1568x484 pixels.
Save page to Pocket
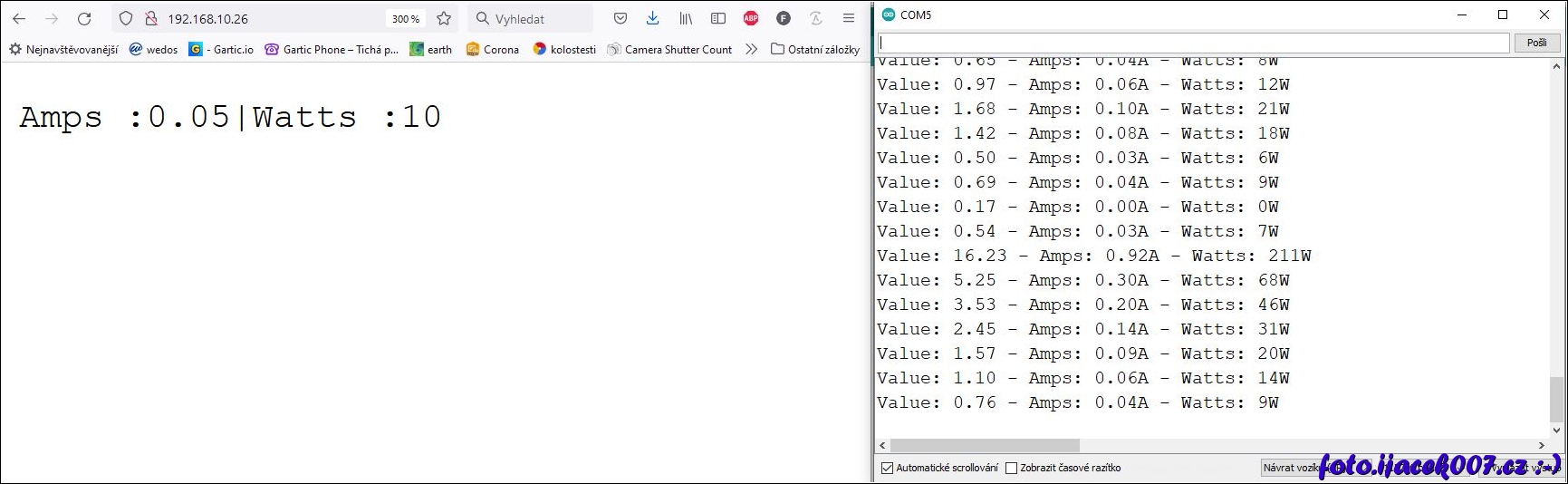point(620,18)
